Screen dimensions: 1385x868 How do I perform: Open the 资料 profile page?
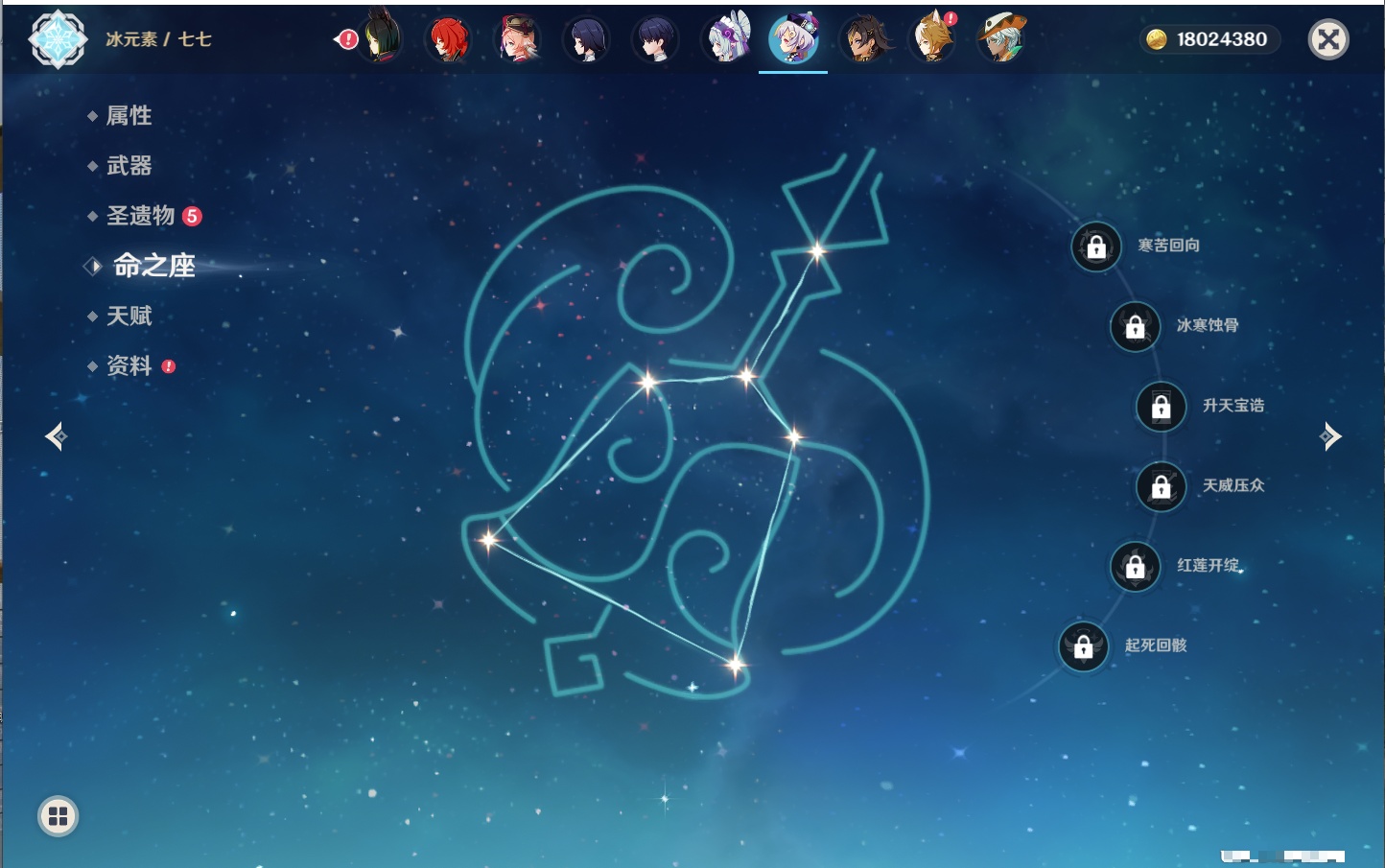coord(129,365)
